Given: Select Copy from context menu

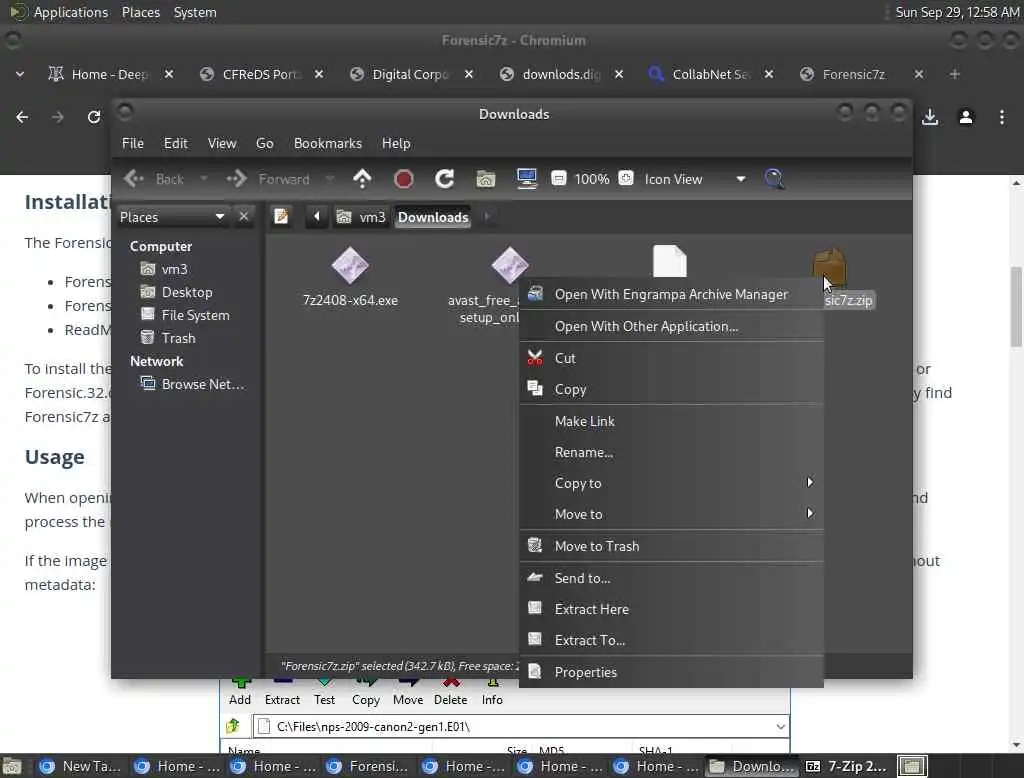Looking at the screenshot, I should pyautogui.click(x=671, y=389).
